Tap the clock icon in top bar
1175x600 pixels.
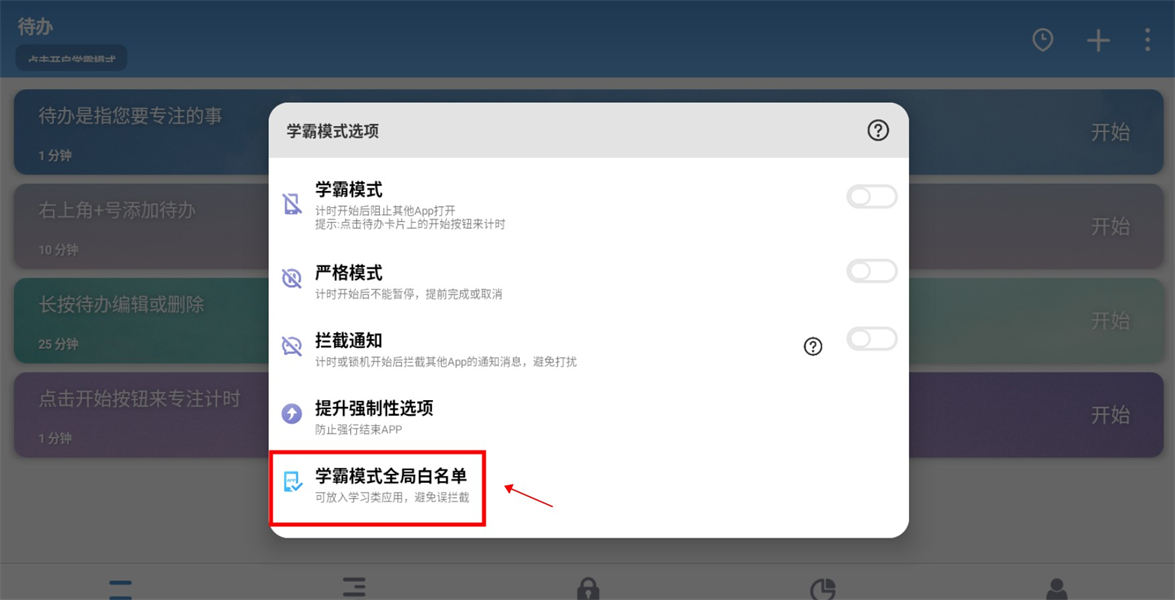(1042, 40)
